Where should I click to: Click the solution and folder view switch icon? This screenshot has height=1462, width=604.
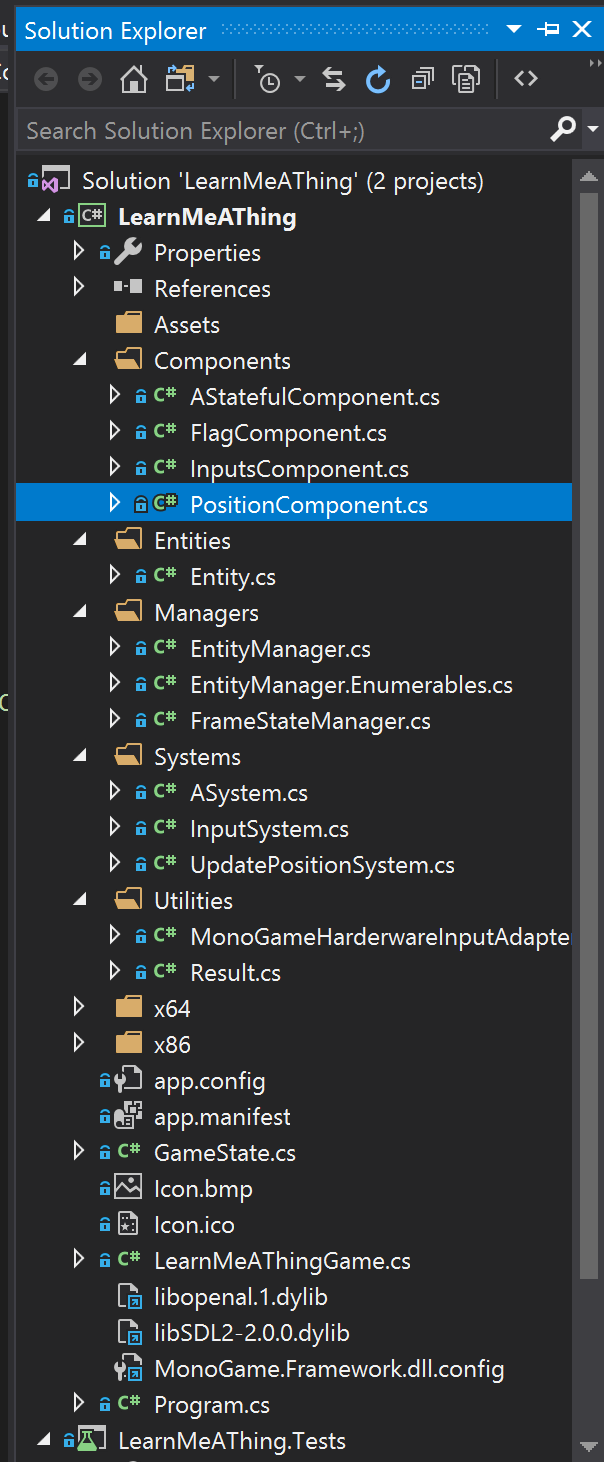(180, 80)
